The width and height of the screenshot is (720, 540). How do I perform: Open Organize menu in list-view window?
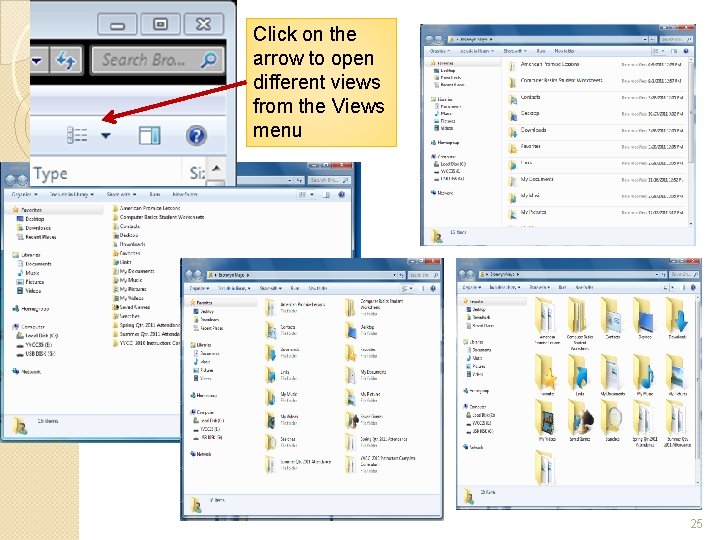click(x=24, y=194)
